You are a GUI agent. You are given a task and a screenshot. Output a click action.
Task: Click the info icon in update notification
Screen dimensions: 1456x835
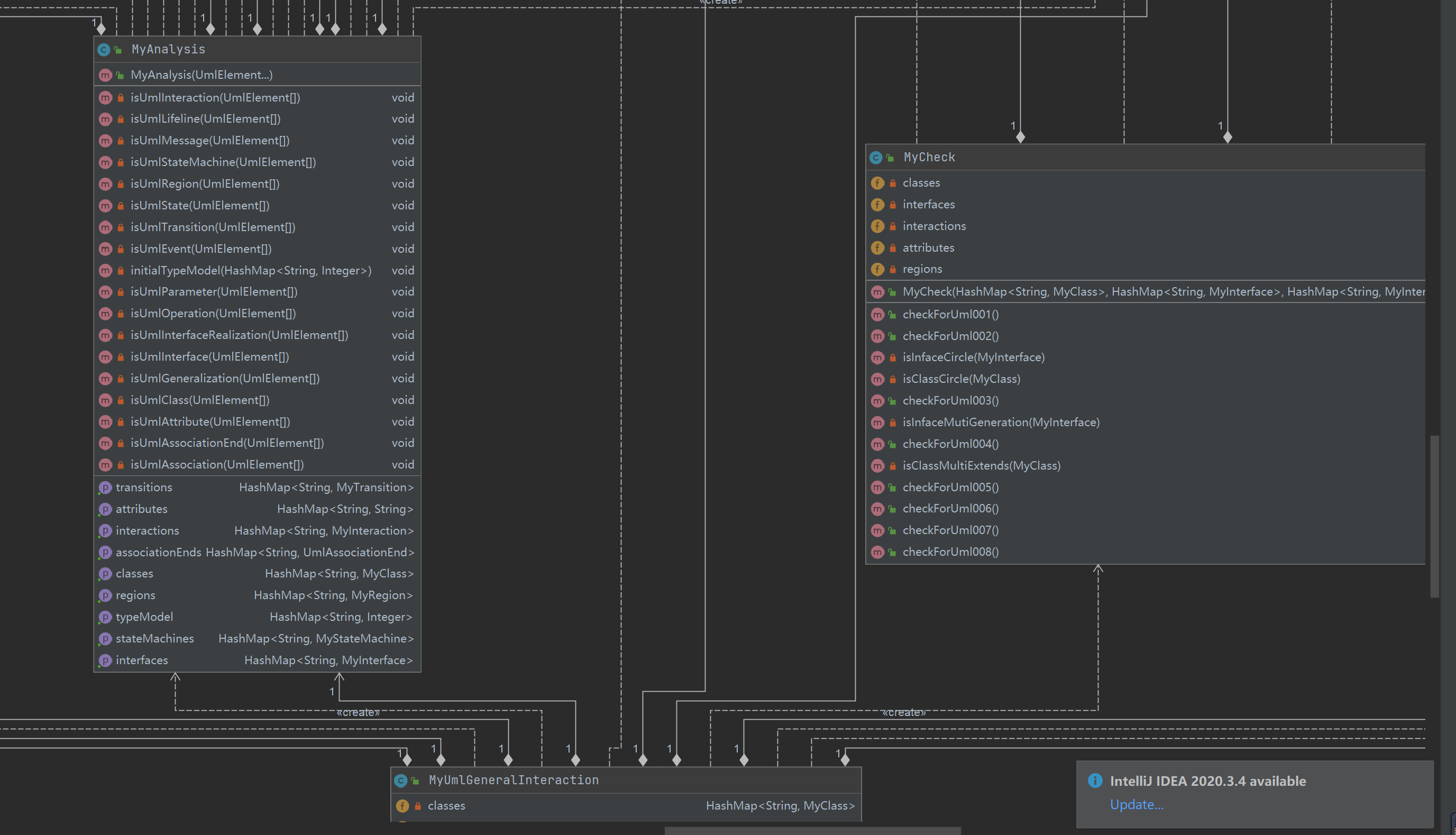(x=1095, y=781)
